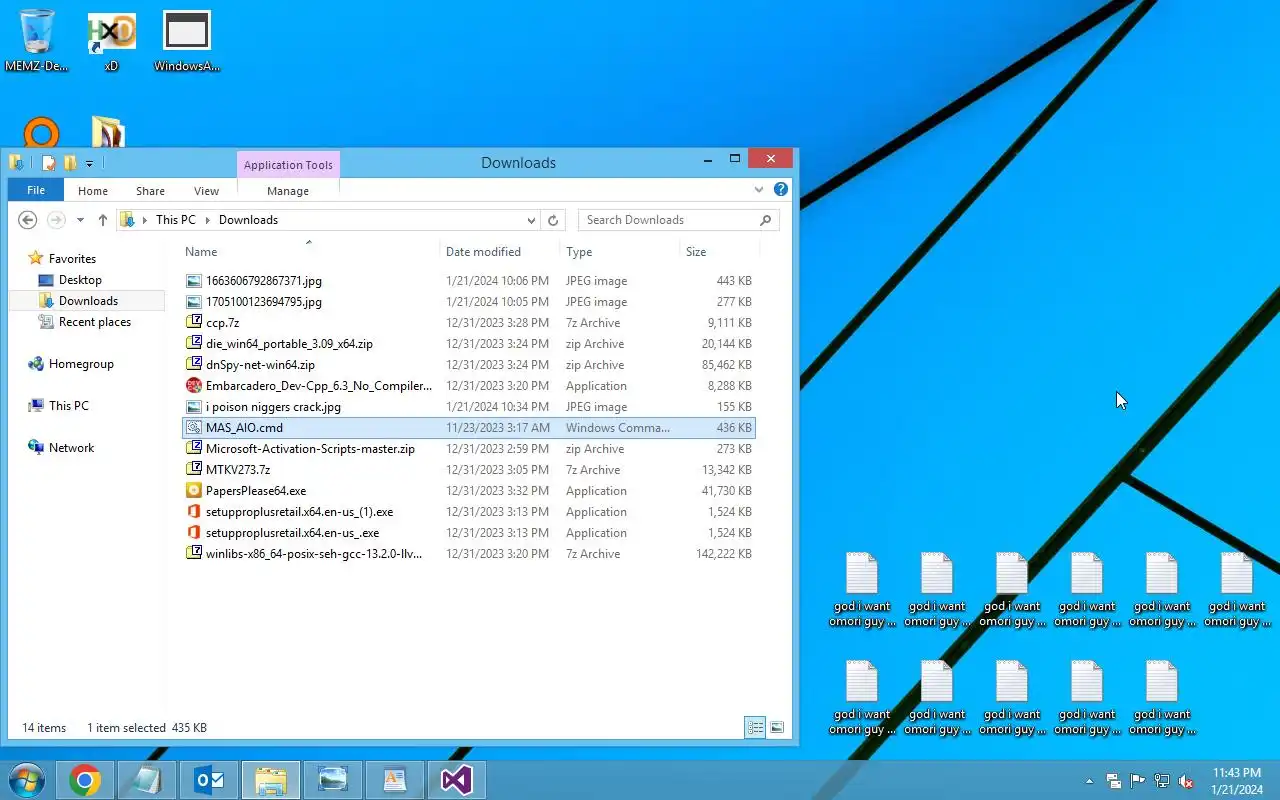Viewport: 1280px width, 800px height.
Task: Click the dnSpy-net-win64.zip archive icon
Action: tap(194, 365)
